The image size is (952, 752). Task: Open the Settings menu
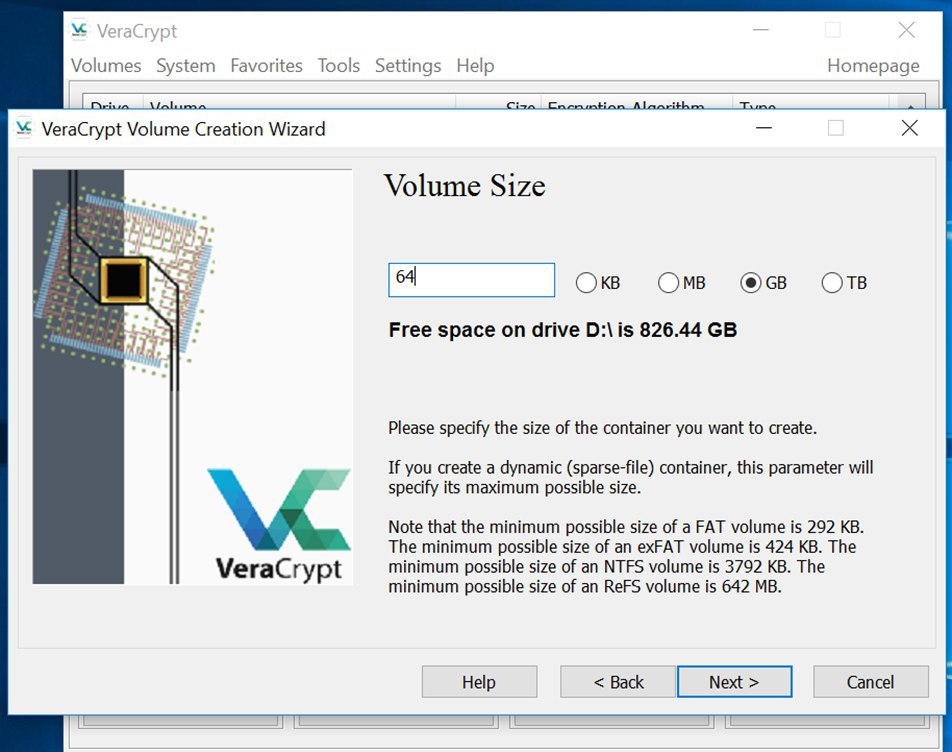click(408, 66)
